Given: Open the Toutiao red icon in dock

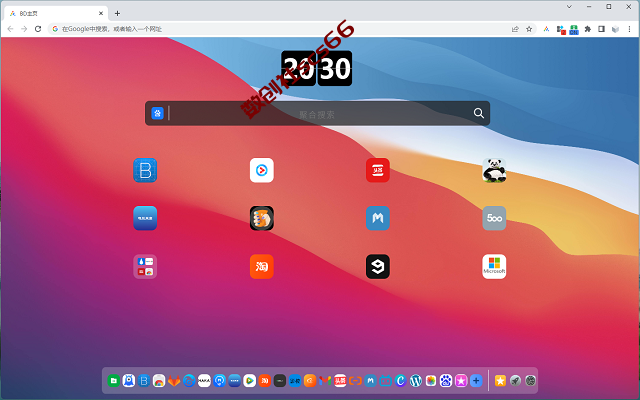Looking at the screenshot, I should pyautogui.click(x=340, y=381).
